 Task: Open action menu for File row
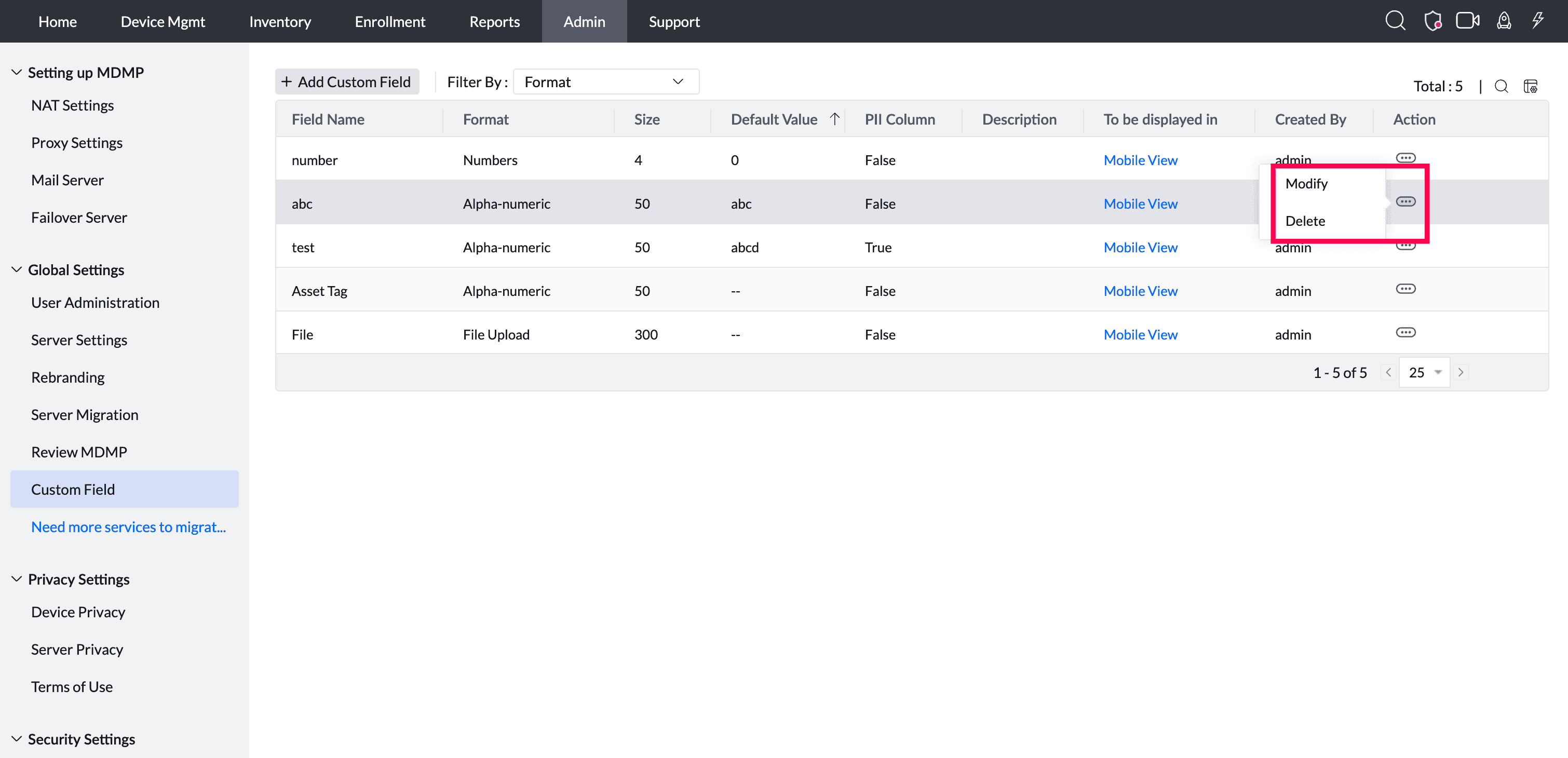1405,332
